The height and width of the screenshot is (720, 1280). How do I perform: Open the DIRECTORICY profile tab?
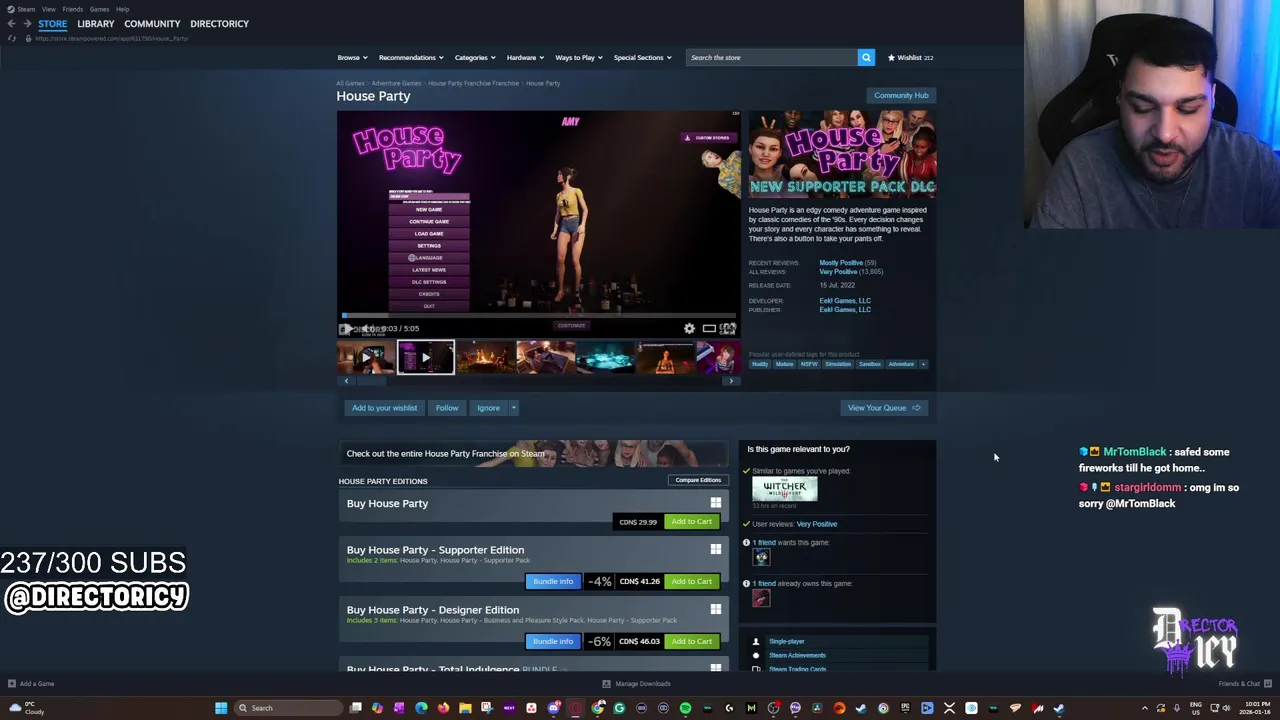coord(219,23)
